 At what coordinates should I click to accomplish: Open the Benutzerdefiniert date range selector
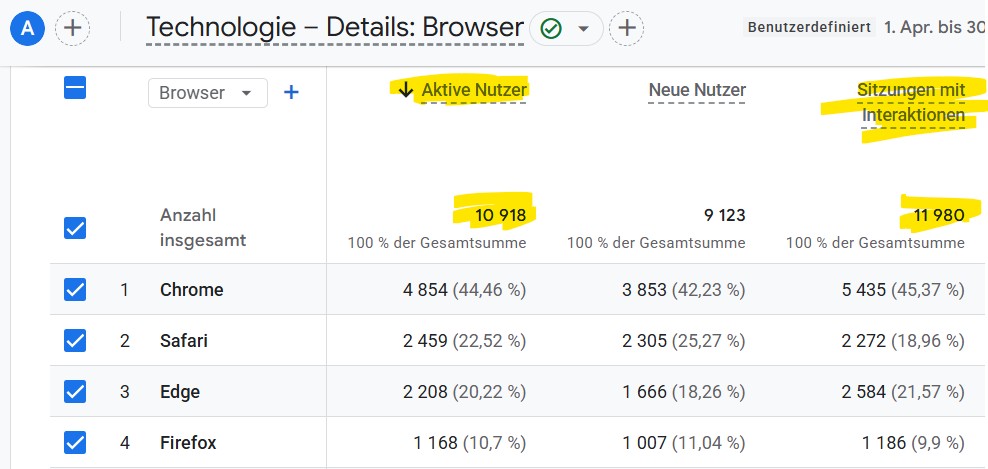pyautogui.click(x=809, y=28)
